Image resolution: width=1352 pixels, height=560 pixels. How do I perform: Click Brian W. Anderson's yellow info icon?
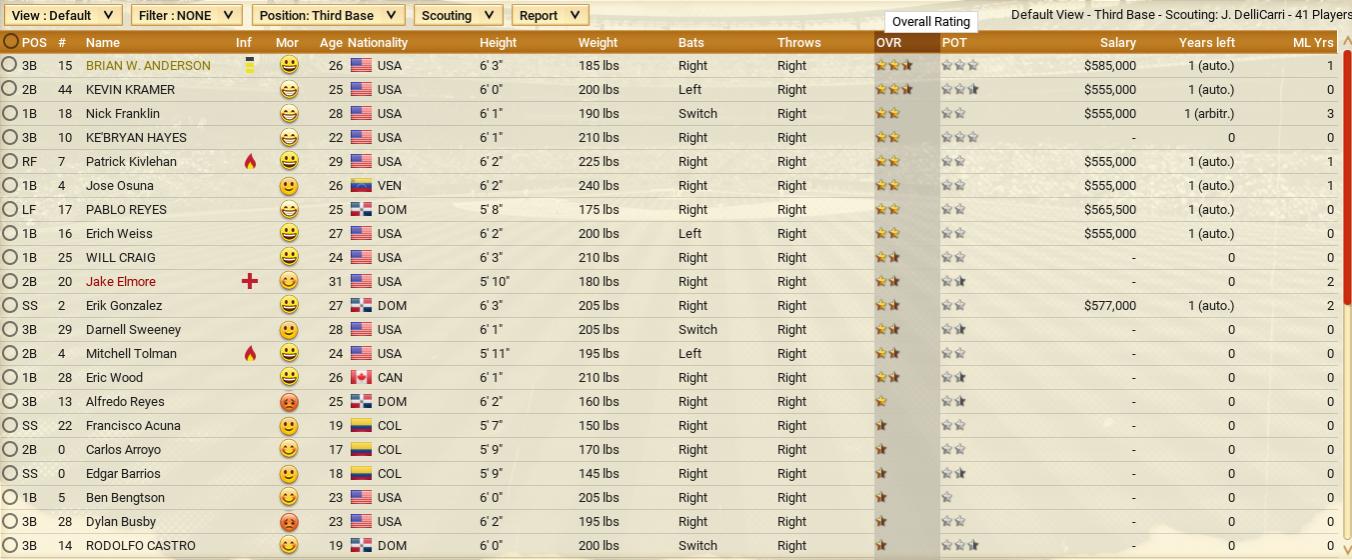pyautogui.click(x=249, y=66)
